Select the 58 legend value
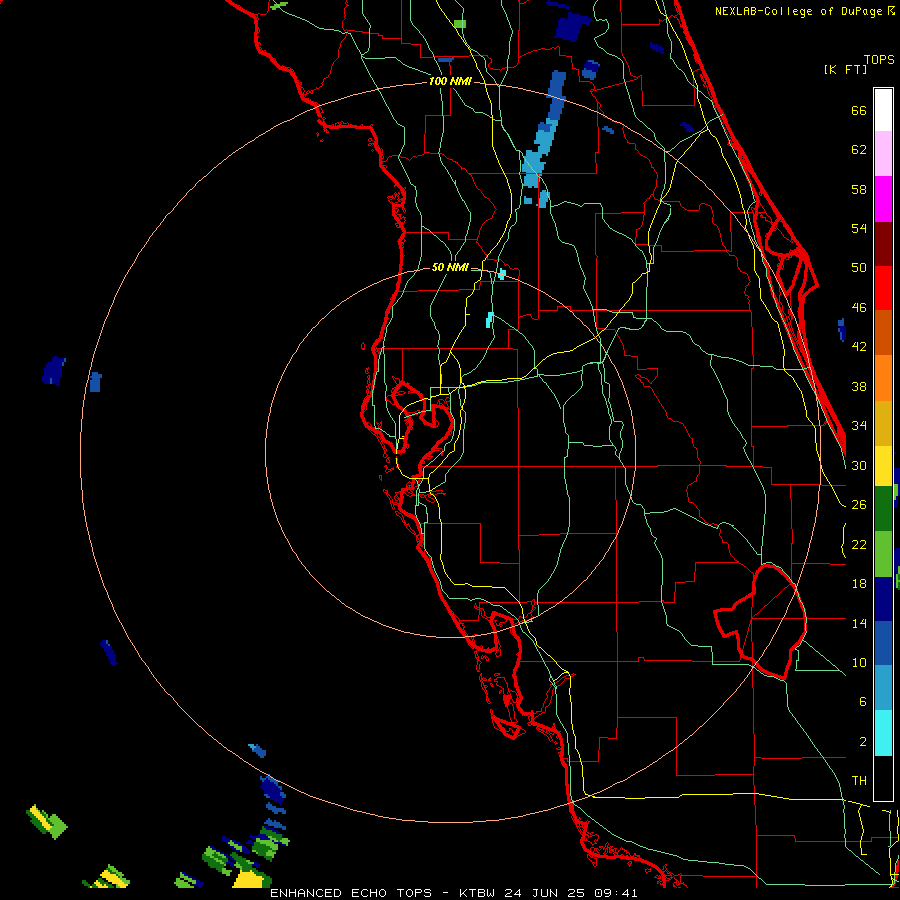Screen dimensions: 900x900 [x=859, y=189]
